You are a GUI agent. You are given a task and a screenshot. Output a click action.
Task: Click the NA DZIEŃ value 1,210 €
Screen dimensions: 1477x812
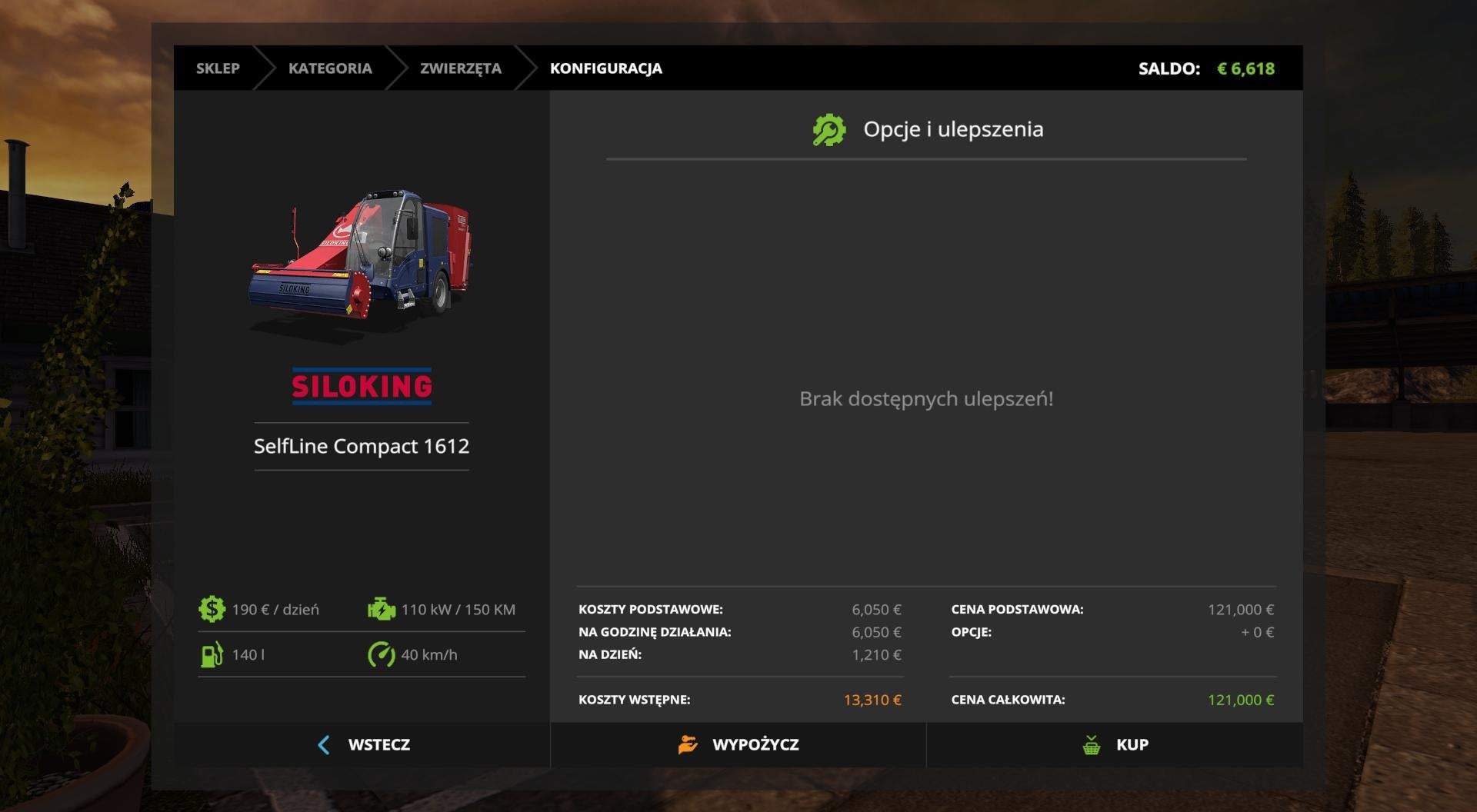pos(876,654)
